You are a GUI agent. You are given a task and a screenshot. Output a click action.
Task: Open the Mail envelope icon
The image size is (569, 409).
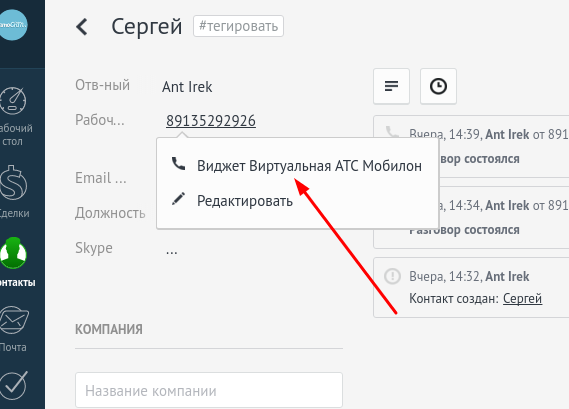click(13, 320)
